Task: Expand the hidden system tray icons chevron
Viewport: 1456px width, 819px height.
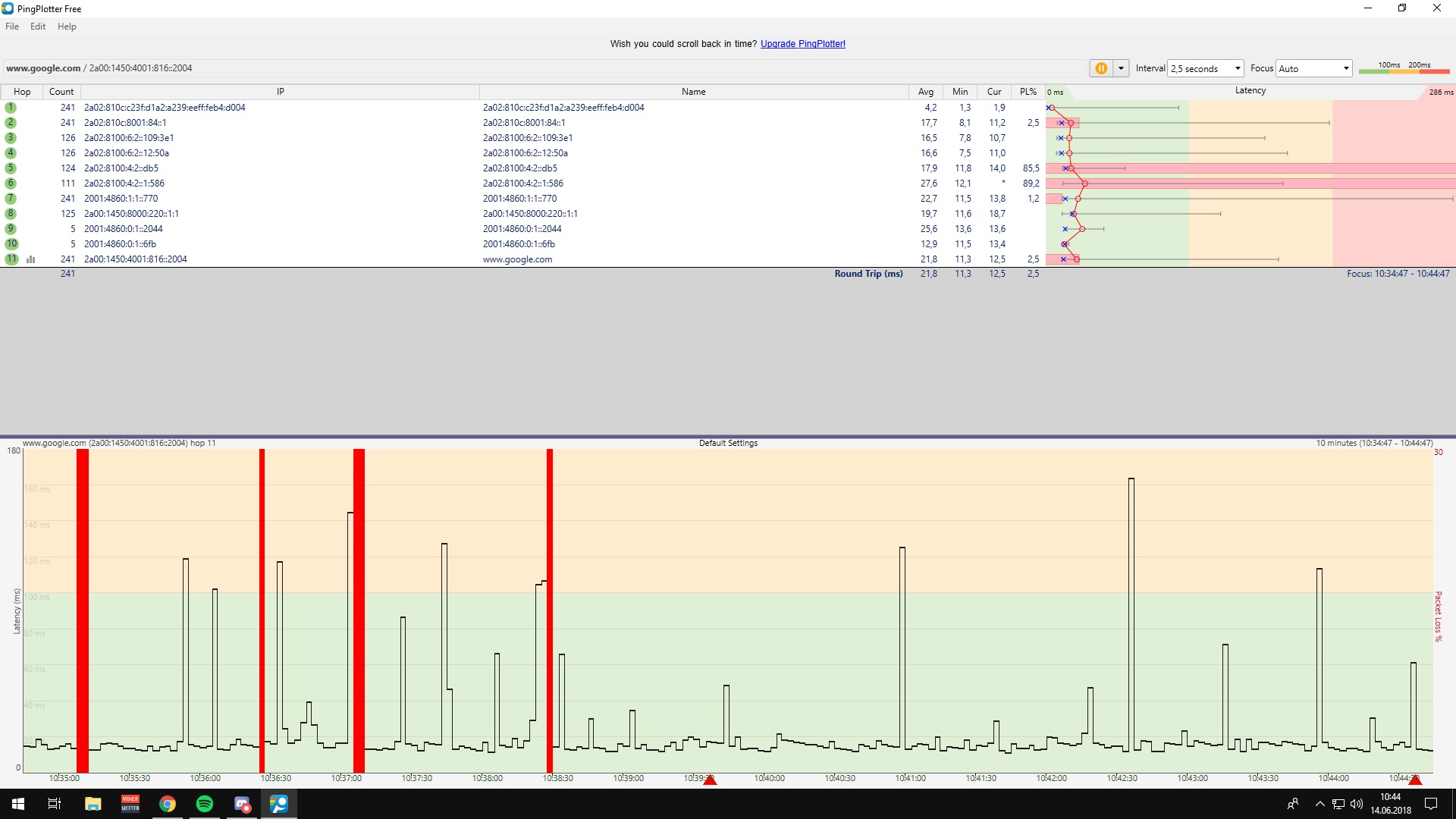Action: tap(1320, 804)
